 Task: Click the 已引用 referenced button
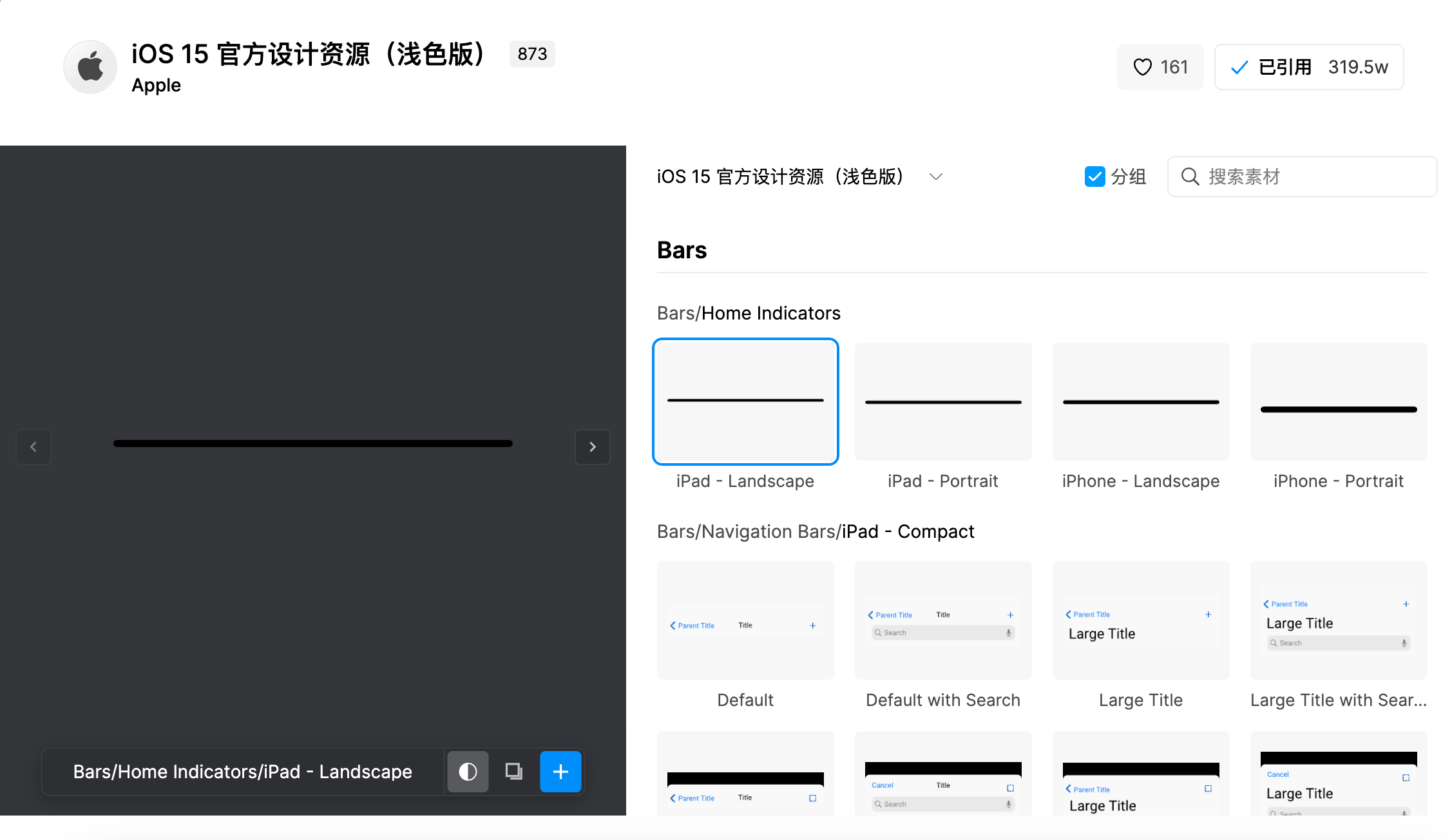click(1309, 67)
